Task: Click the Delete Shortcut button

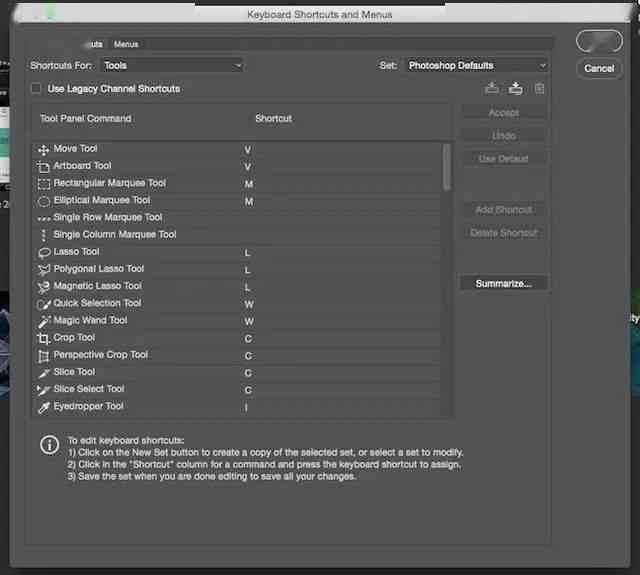Action: coord(504,233)
